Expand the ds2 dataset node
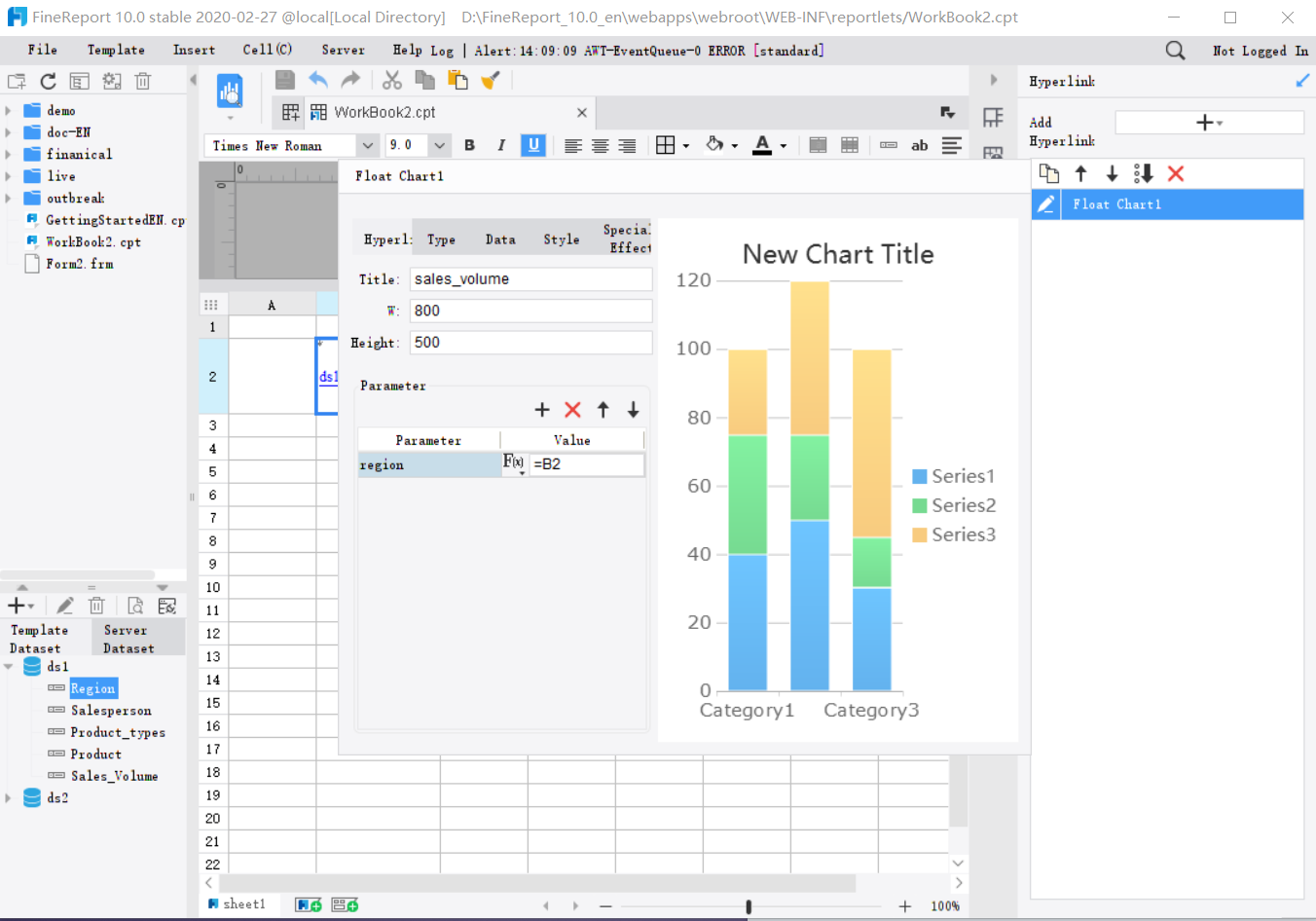 [9, 798]
